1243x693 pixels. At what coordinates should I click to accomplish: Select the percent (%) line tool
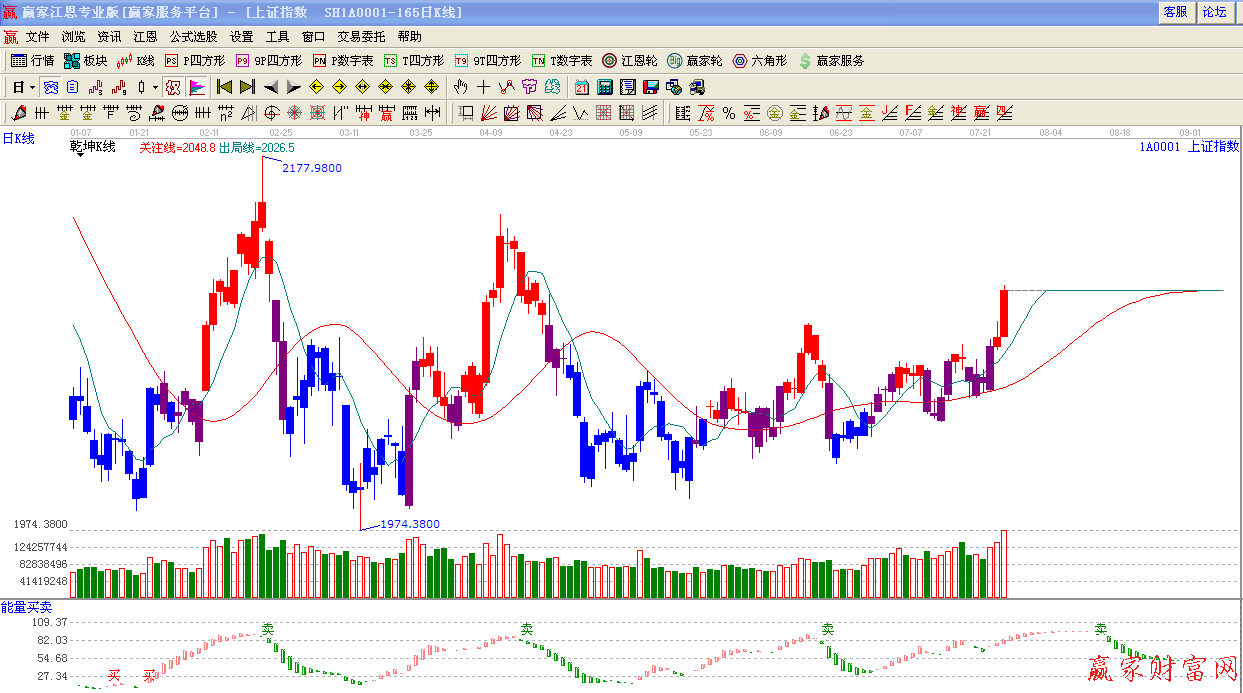click(x=729, y=113)
